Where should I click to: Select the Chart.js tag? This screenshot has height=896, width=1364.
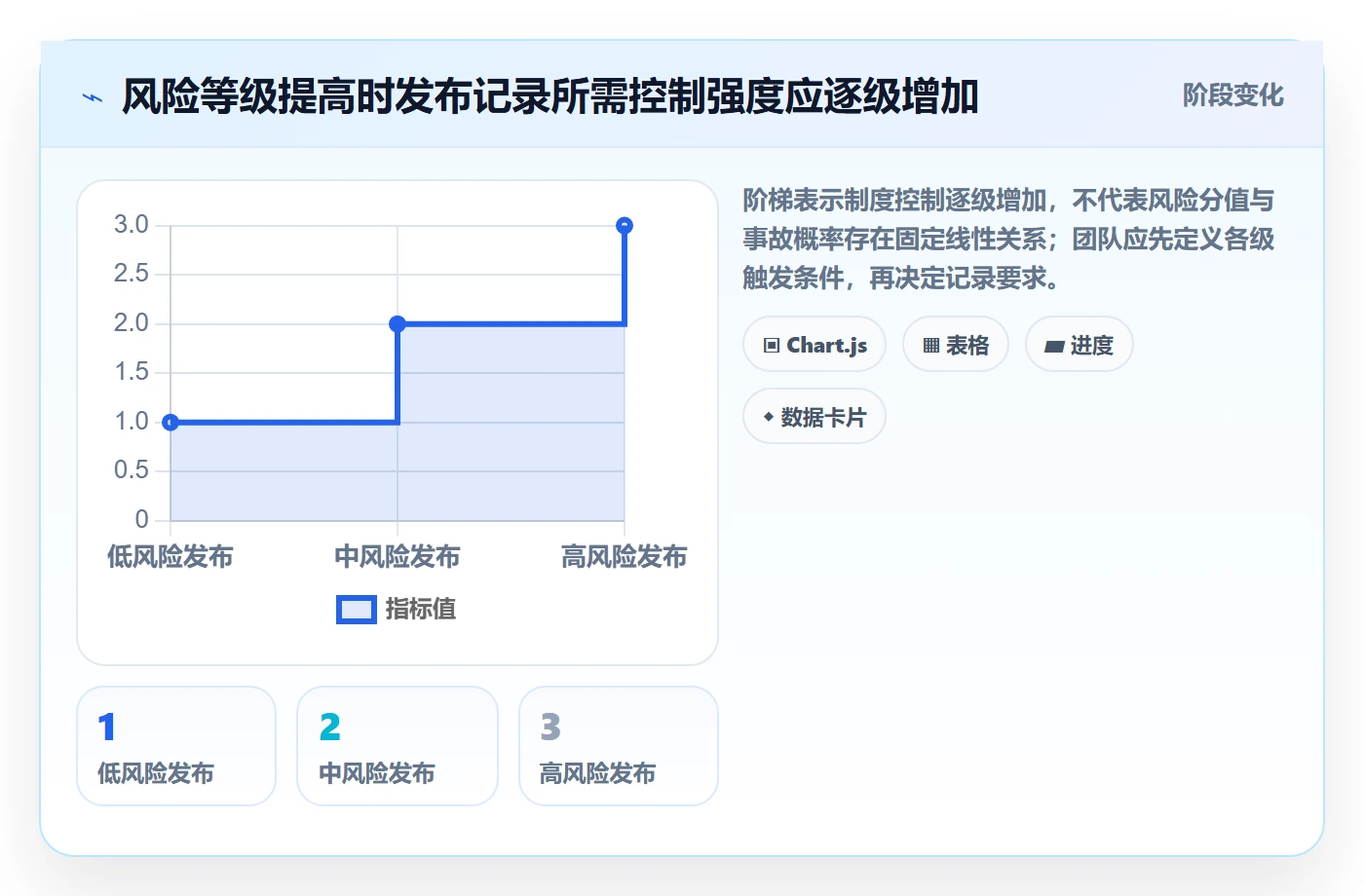click(x=815, y=345)
